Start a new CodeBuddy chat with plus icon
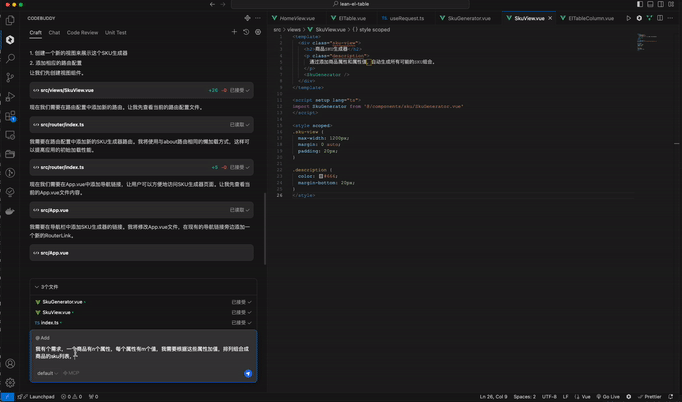This screenshot has width=682, height=402. 234,32
